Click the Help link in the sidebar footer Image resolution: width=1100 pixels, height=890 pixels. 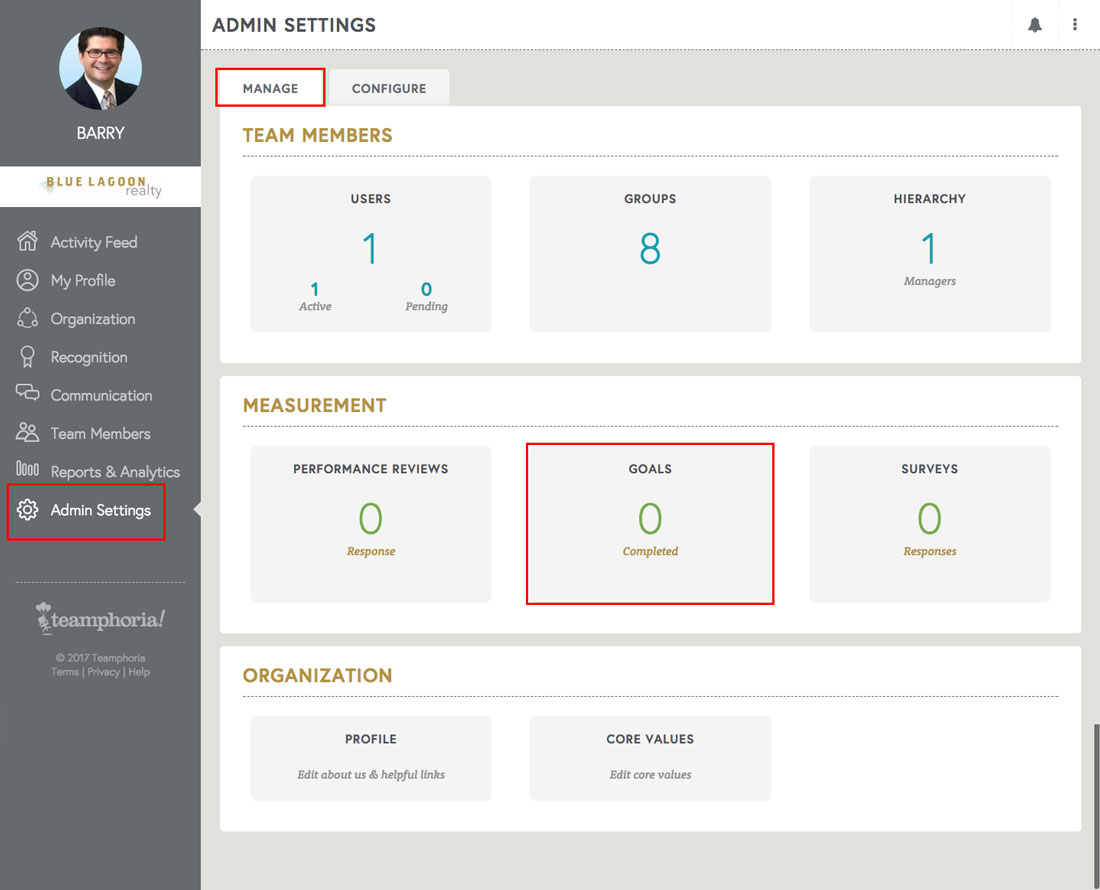tap(138, 671)
